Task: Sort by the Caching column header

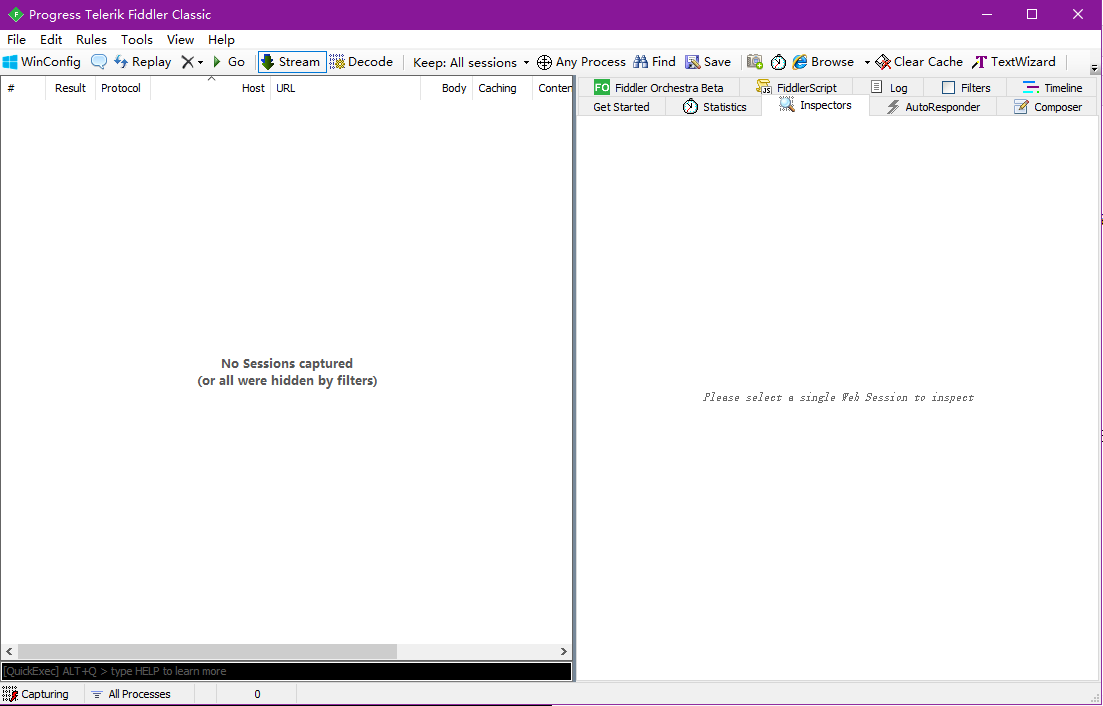Action: coord(502,88)
